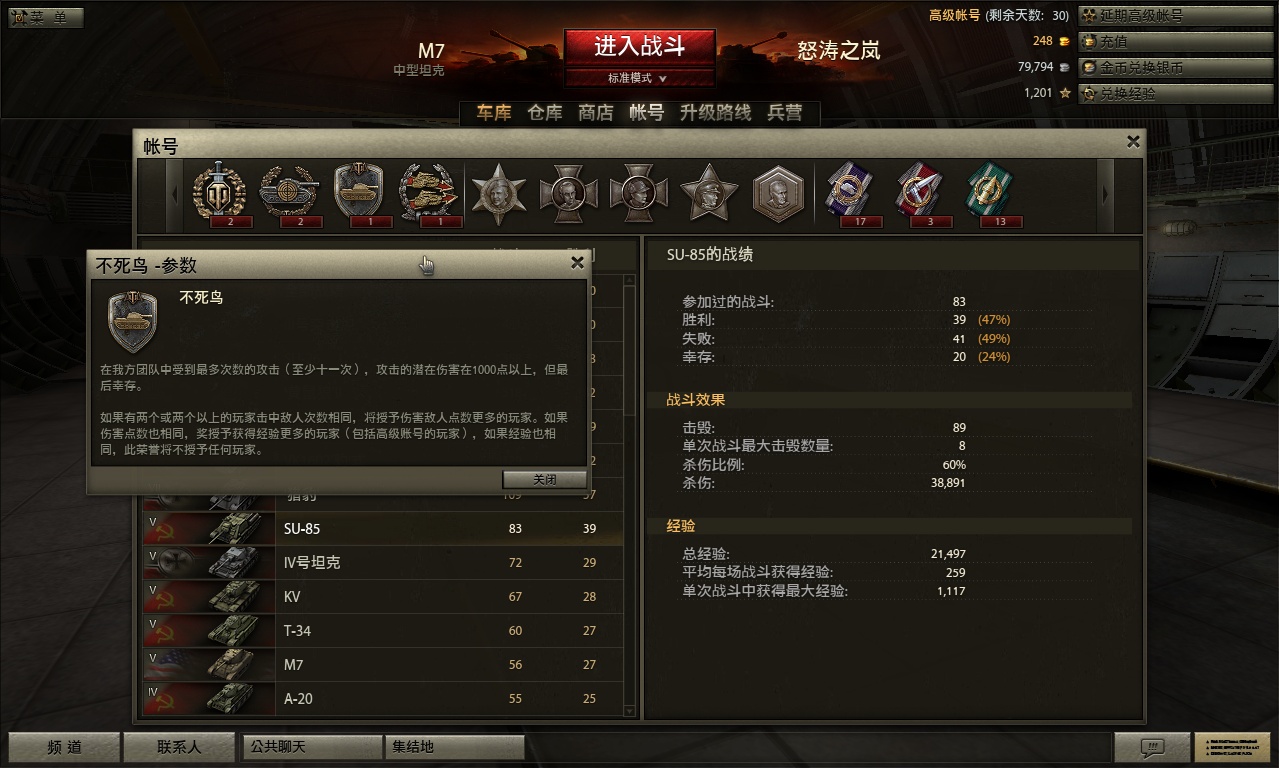The width and height of the screenshot is (1279, 768).
Task: Select the hexagonal portrait medal icon
Action: point(779,193)
